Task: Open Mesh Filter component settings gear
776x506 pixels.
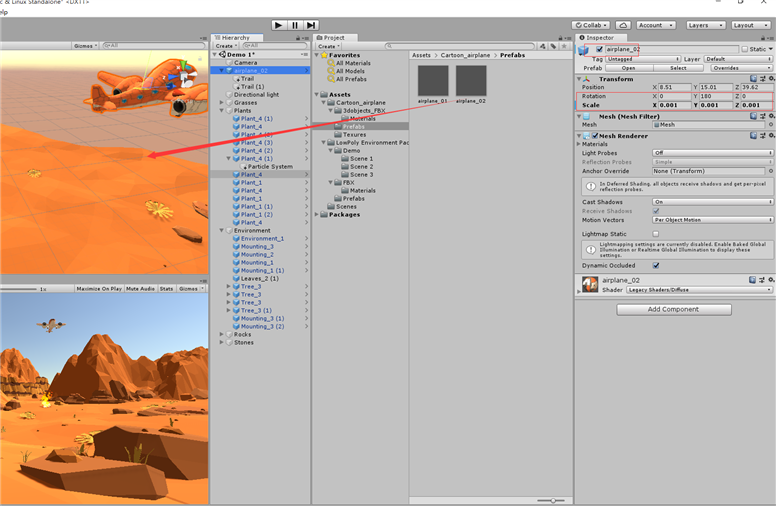Action: pos(771,116)
